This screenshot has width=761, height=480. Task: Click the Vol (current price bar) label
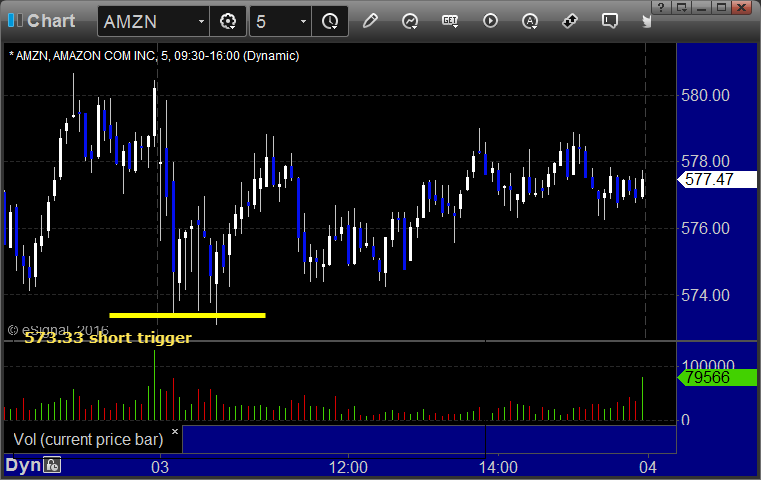coord(88,439)
